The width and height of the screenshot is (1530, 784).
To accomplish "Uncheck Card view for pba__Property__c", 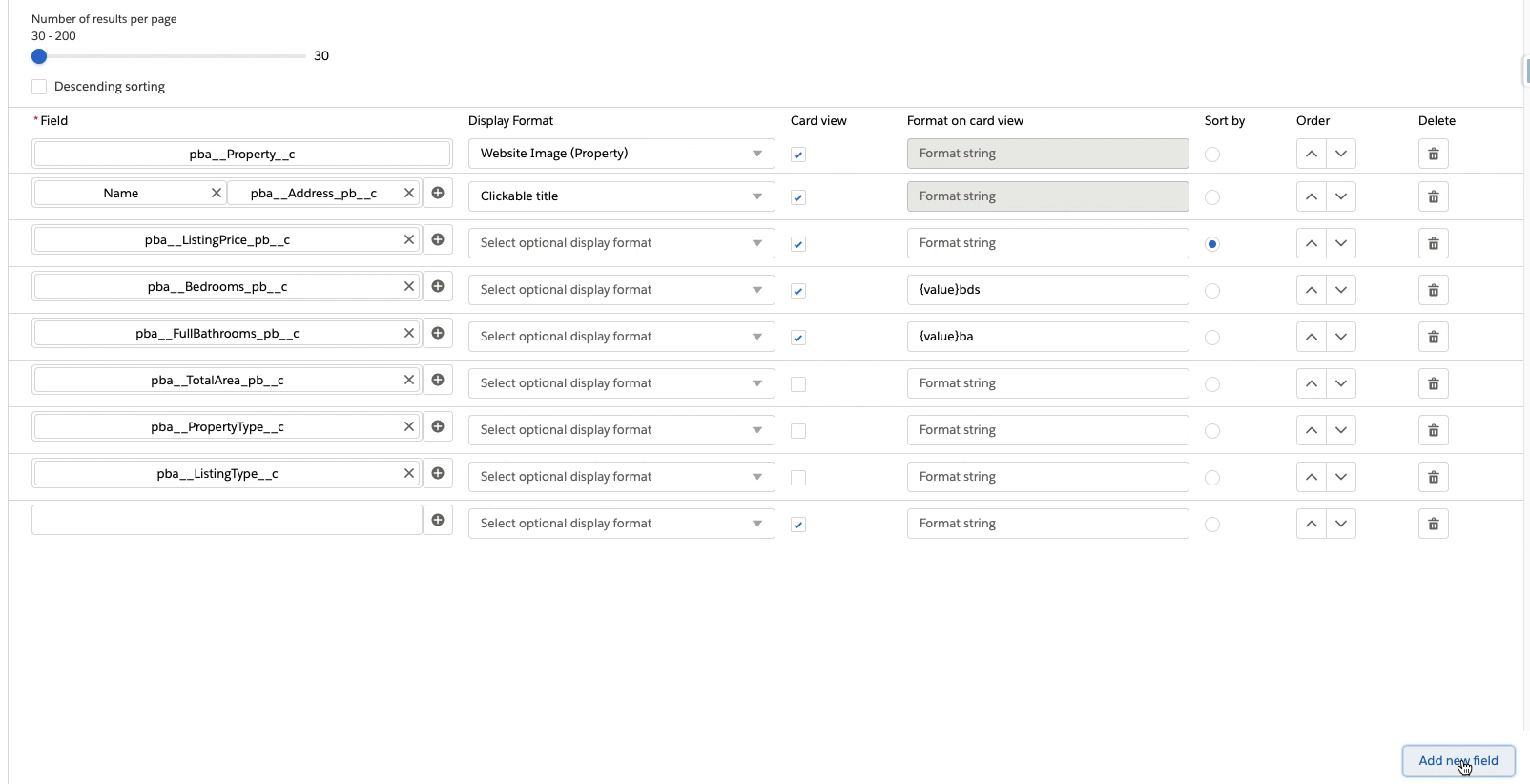I will (x=798, y=155).
